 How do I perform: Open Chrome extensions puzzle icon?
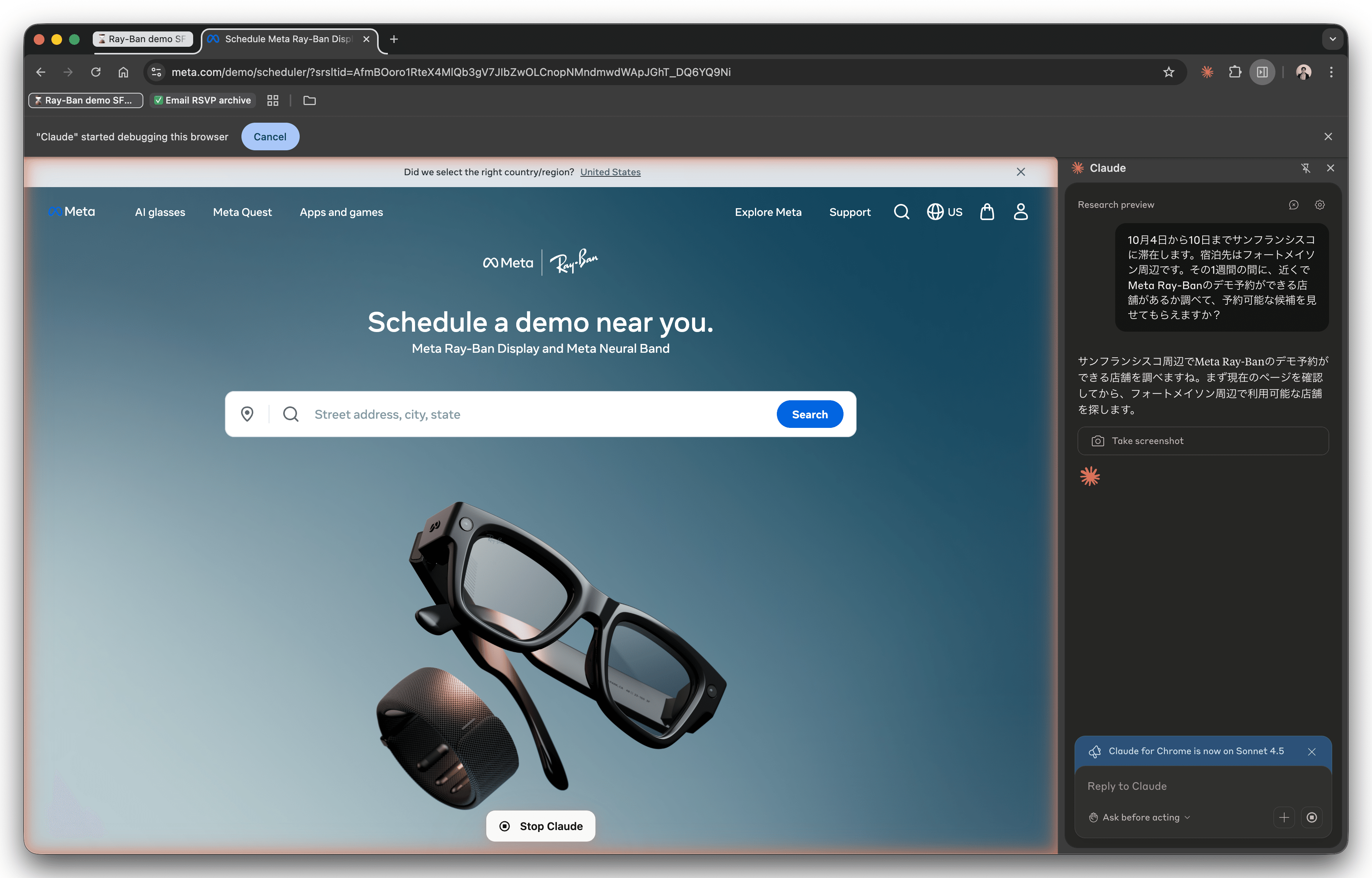[x=1235, y=72]
